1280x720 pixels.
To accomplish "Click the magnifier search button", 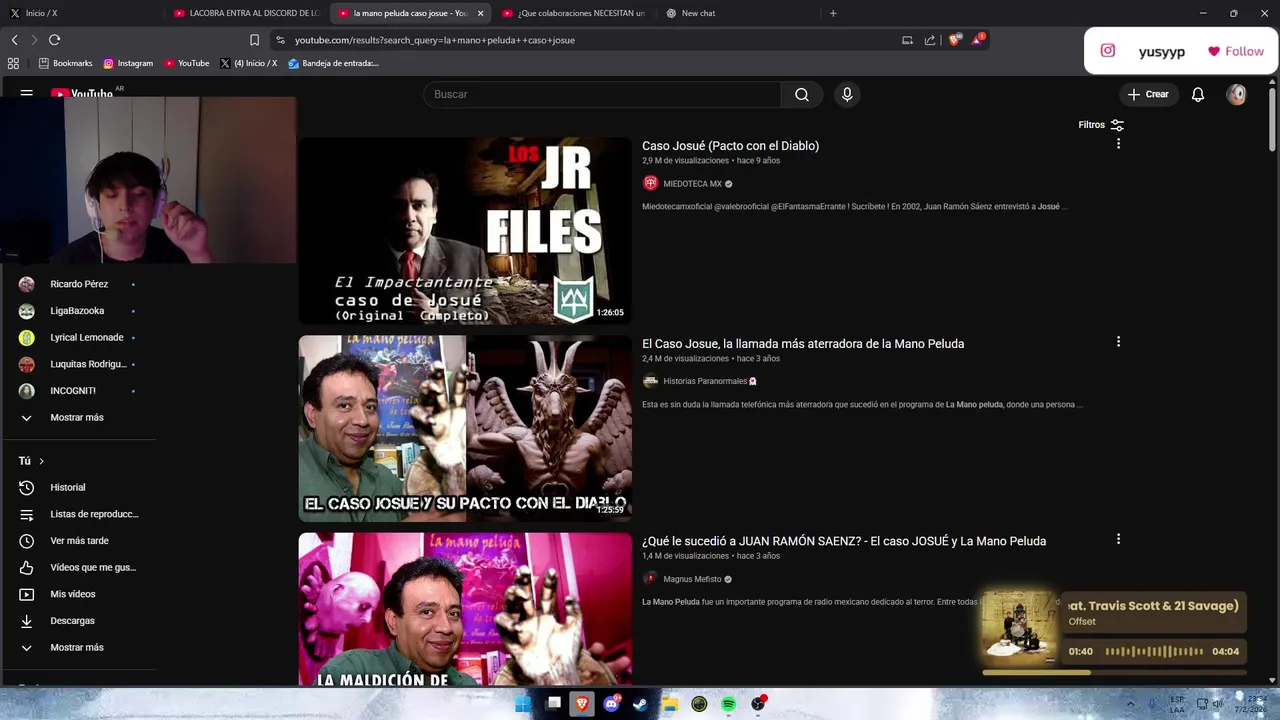I will point(802,94).
